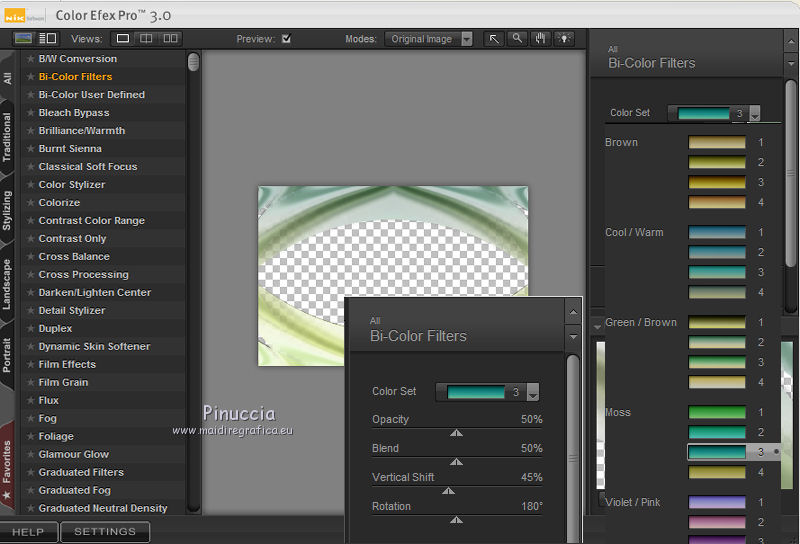Select the Graduated Neutral Density filter
Screen dimensions: 800x544
click(103, 508)
